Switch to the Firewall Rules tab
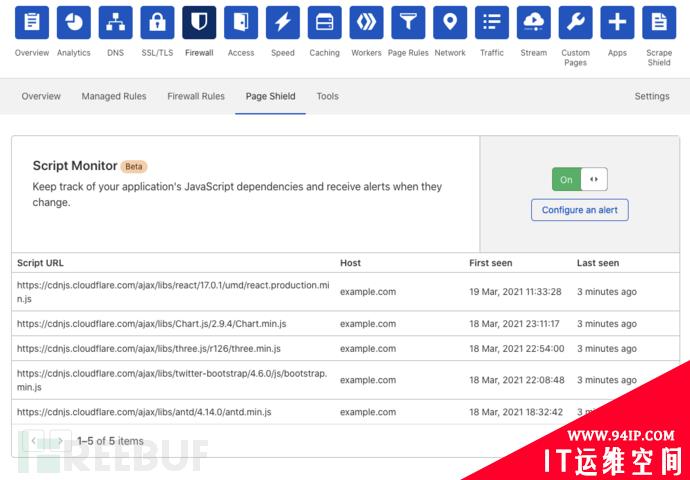This screenshot has width=690, height=480. pos(196,96)
